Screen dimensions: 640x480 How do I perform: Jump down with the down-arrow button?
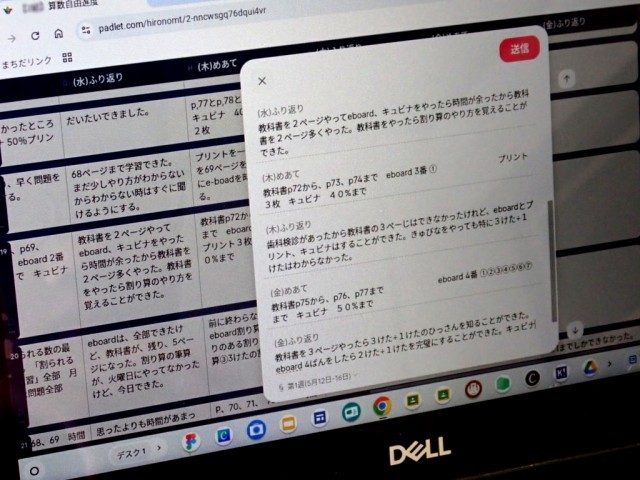point(575,330)
